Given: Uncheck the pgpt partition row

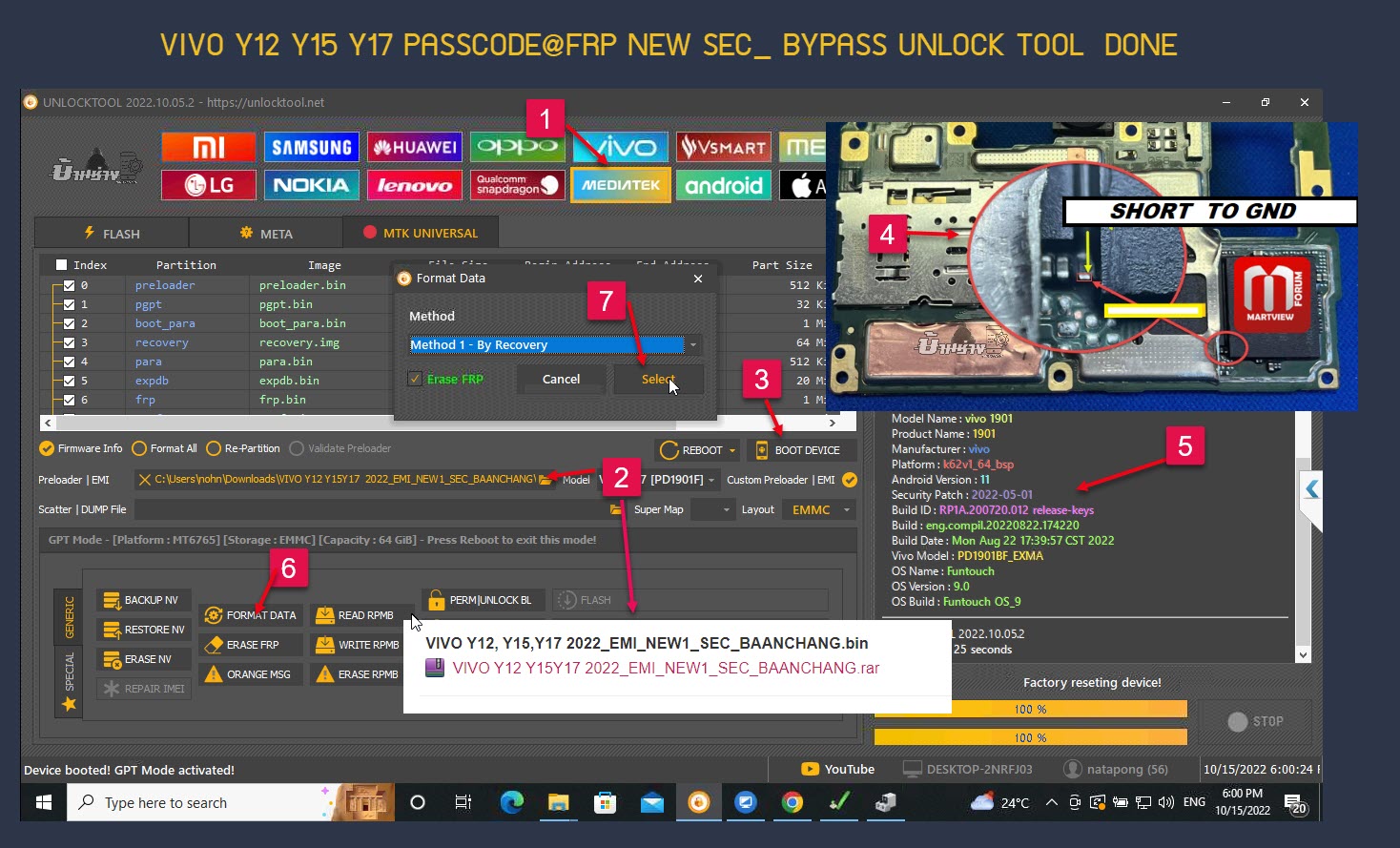Looking at the screenshot, I should (69, 304).
